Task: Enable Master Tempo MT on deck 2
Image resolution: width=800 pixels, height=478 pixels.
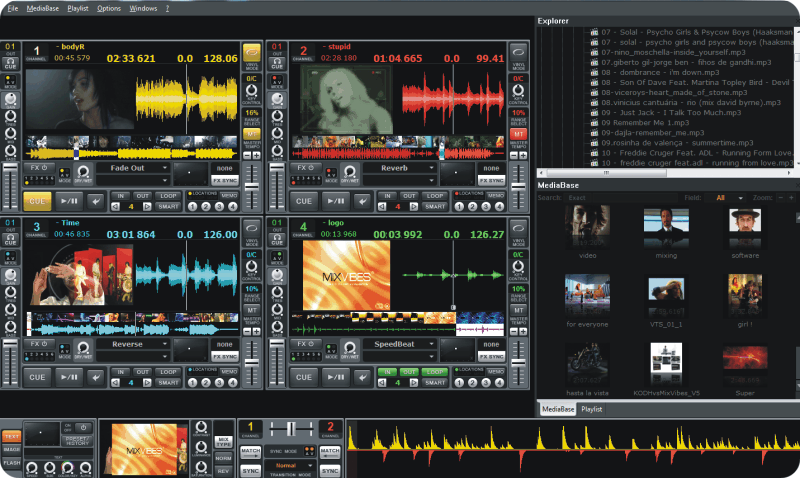Action: click(x=518, y=135)
